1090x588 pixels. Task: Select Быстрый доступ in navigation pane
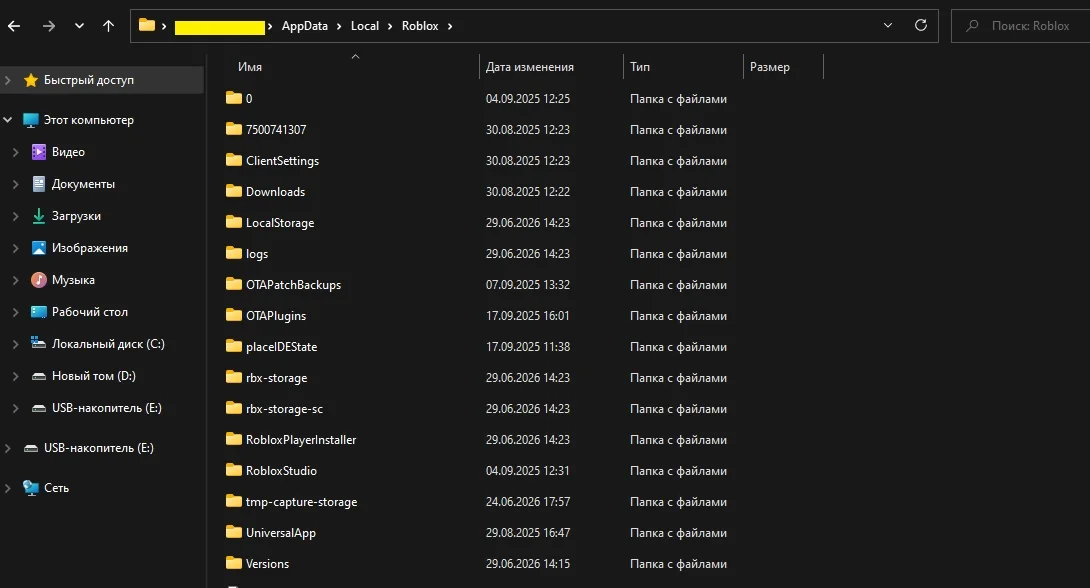click(x=89, y=80)
